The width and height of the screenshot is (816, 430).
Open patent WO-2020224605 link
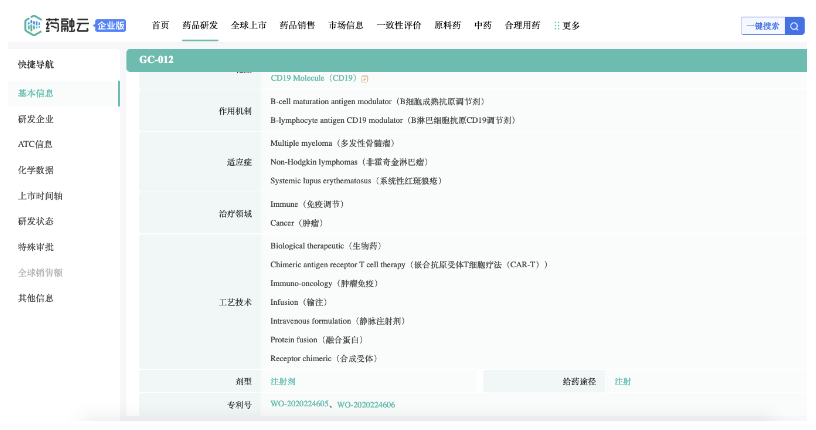coord(299,404)
